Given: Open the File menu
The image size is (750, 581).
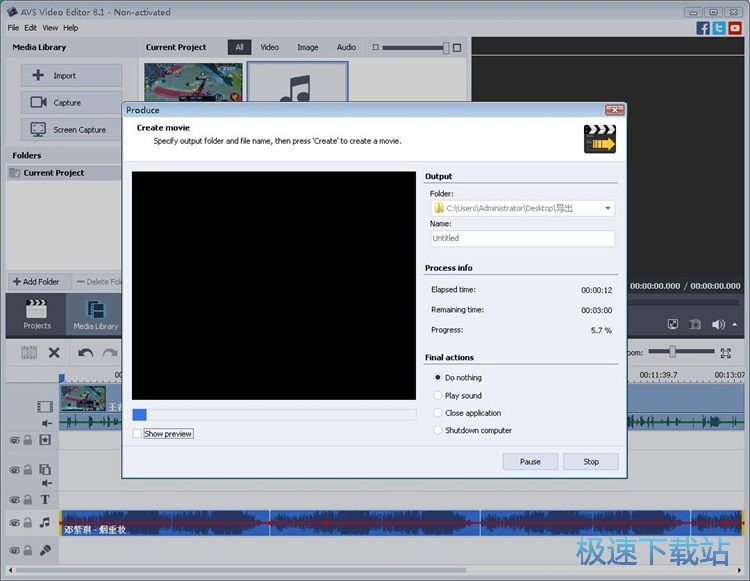Looking at the screenshot, I should [x=13, y=28].
